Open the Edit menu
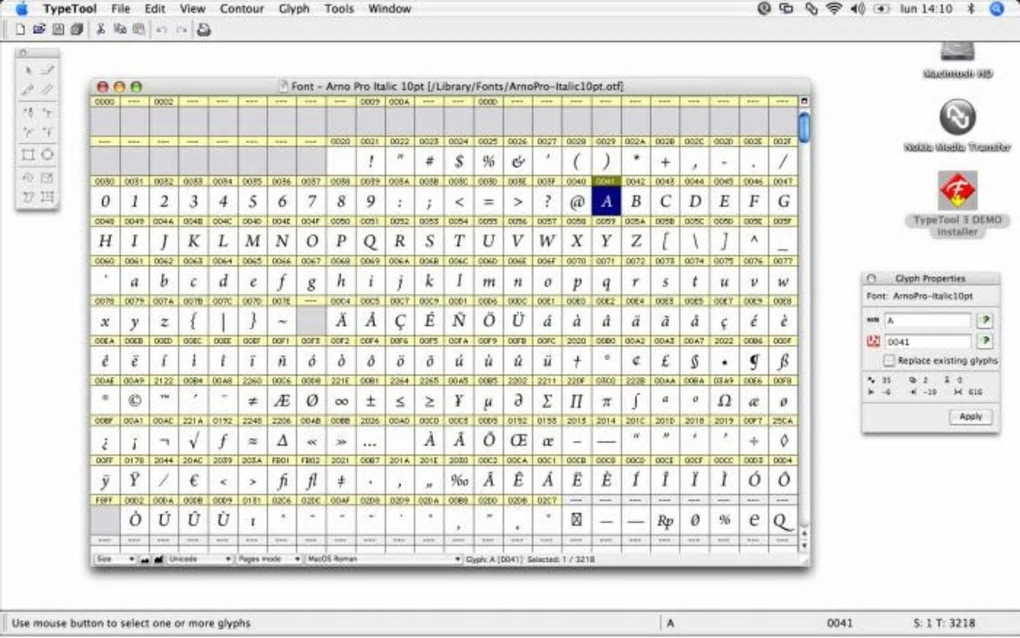The height and width of the screenshot is (638, 1020). 155,9
